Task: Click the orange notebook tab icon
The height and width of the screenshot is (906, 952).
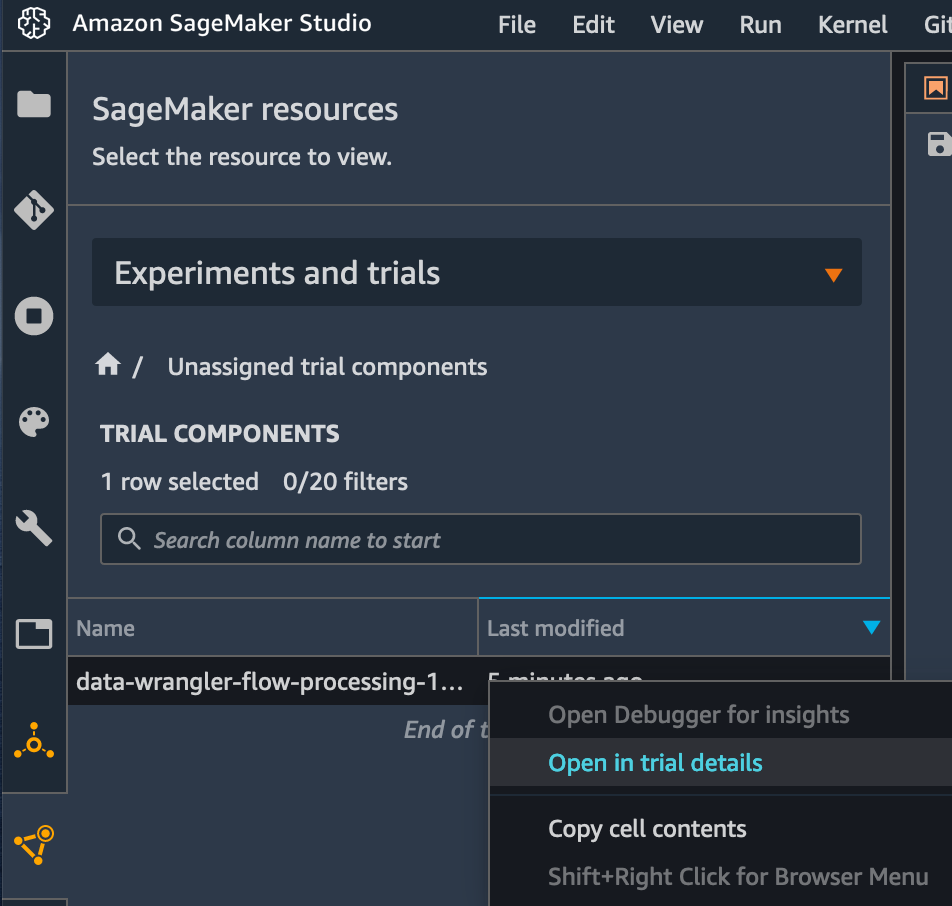Action: pyautogui.click(x=936, y=87)
